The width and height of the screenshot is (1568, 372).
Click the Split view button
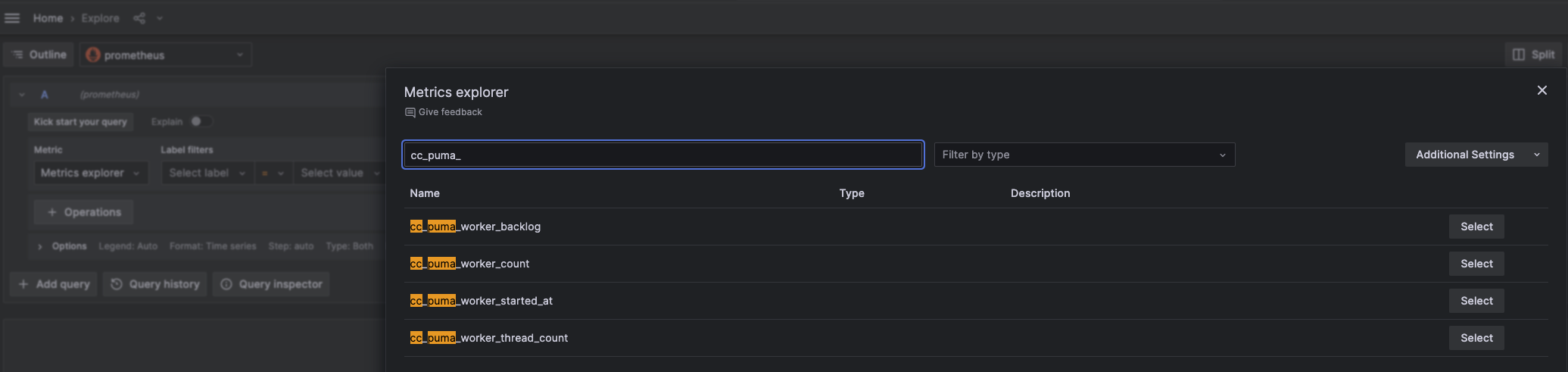tap(1533, 55)
